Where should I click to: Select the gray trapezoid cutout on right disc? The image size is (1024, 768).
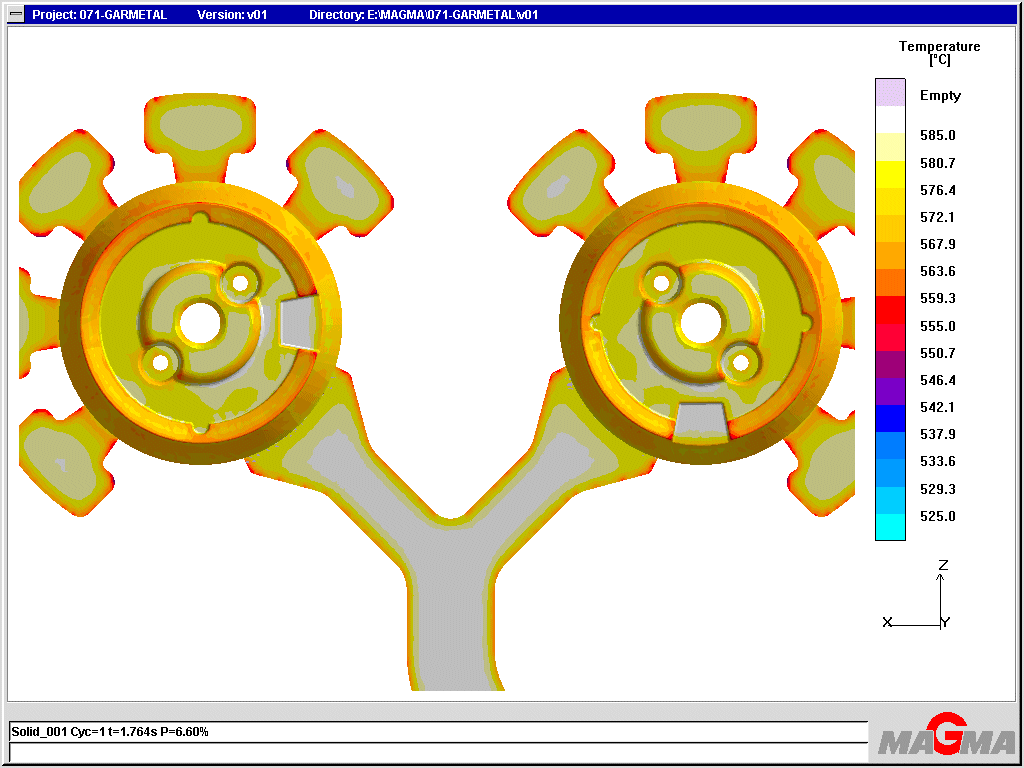pos(700,422)
